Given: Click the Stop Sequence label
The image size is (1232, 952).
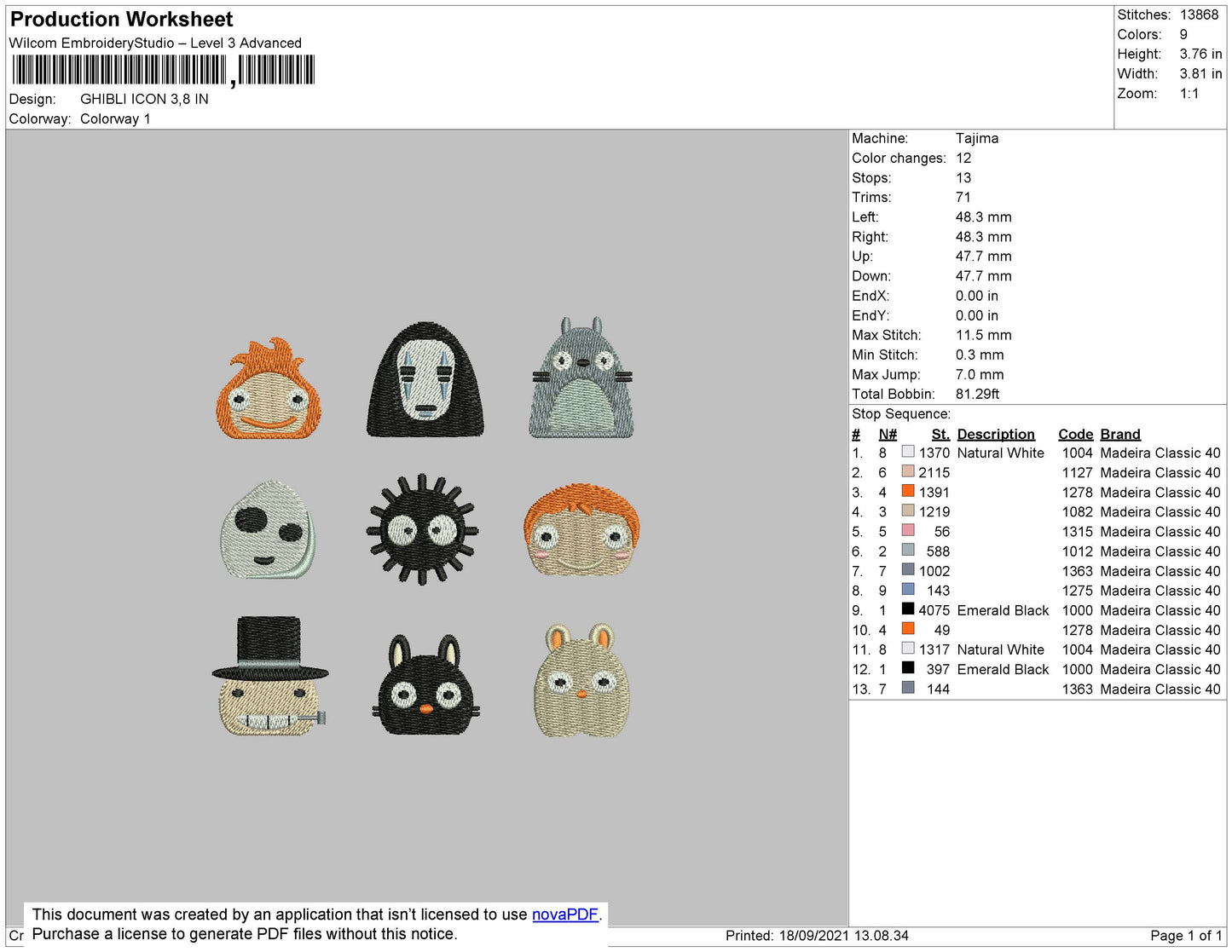Looking at the screenshot, I should coord(901,413).
